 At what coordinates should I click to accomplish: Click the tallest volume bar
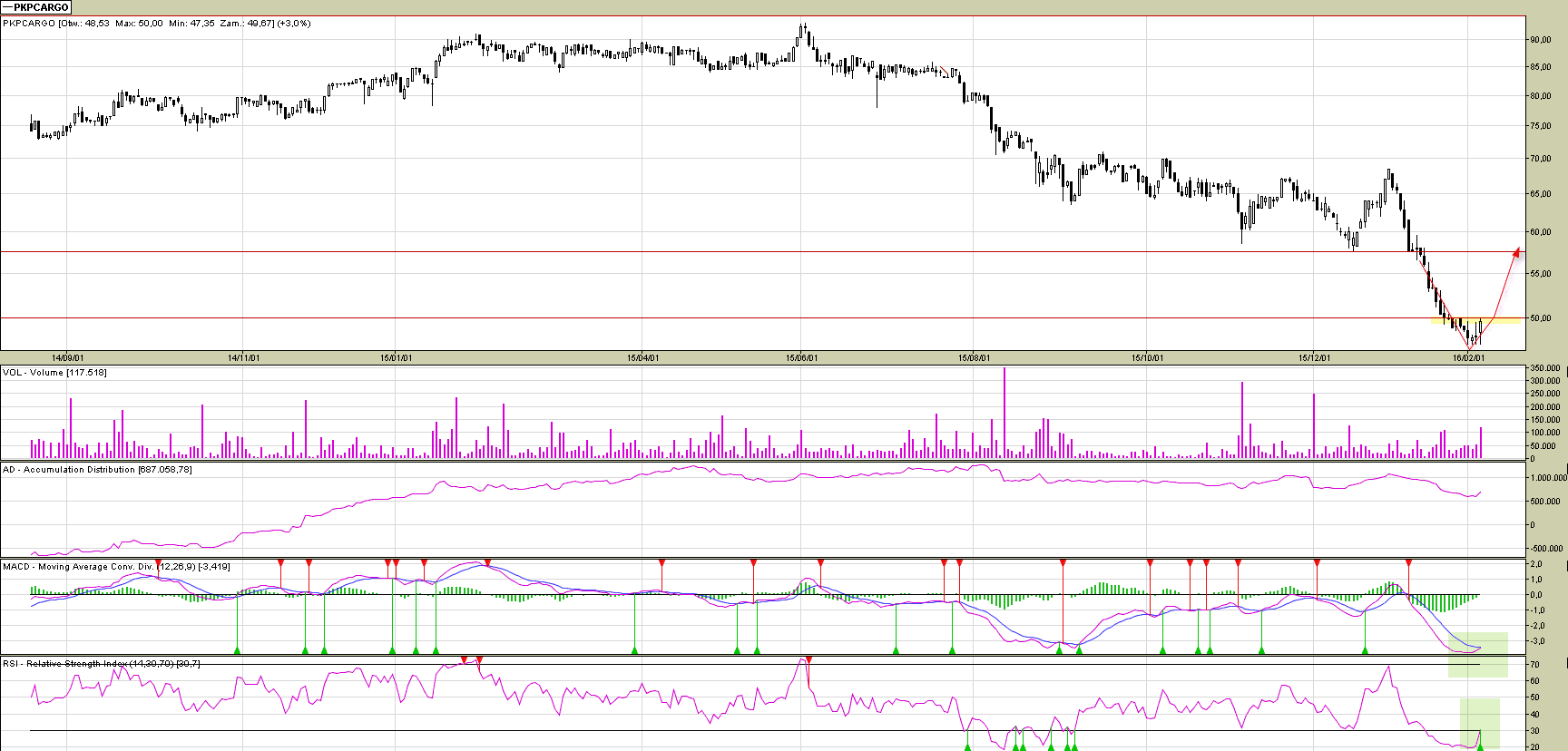(x=1004, y=413)
